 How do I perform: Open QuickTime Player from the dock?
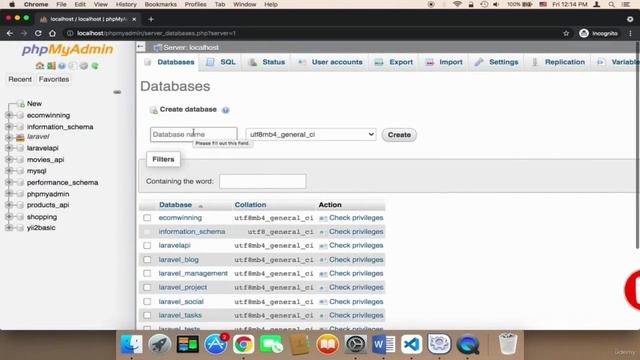(x=468, y=344)
